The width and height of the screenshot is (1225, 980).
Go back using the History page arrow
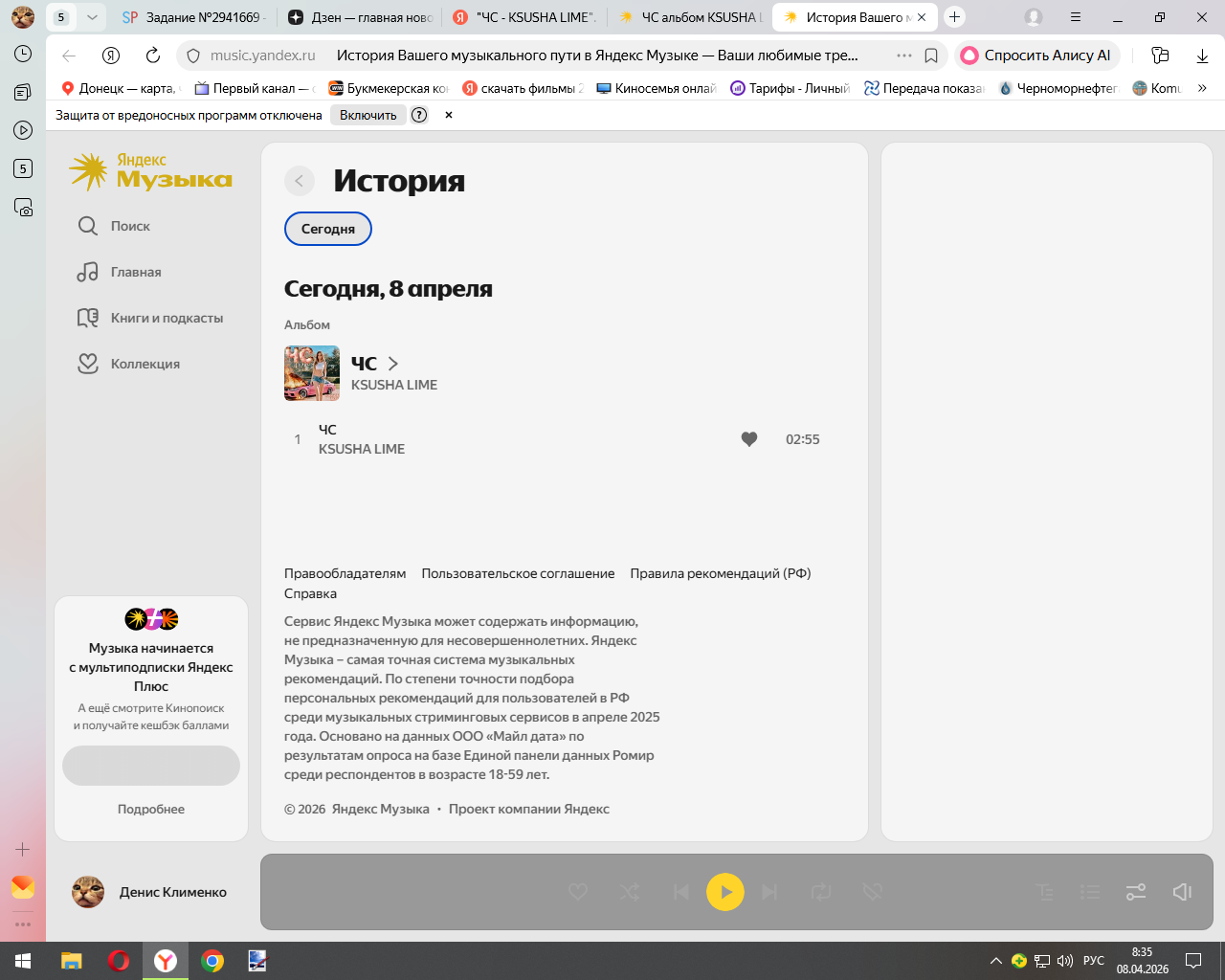pyautogui.click(x=300, y=181)
